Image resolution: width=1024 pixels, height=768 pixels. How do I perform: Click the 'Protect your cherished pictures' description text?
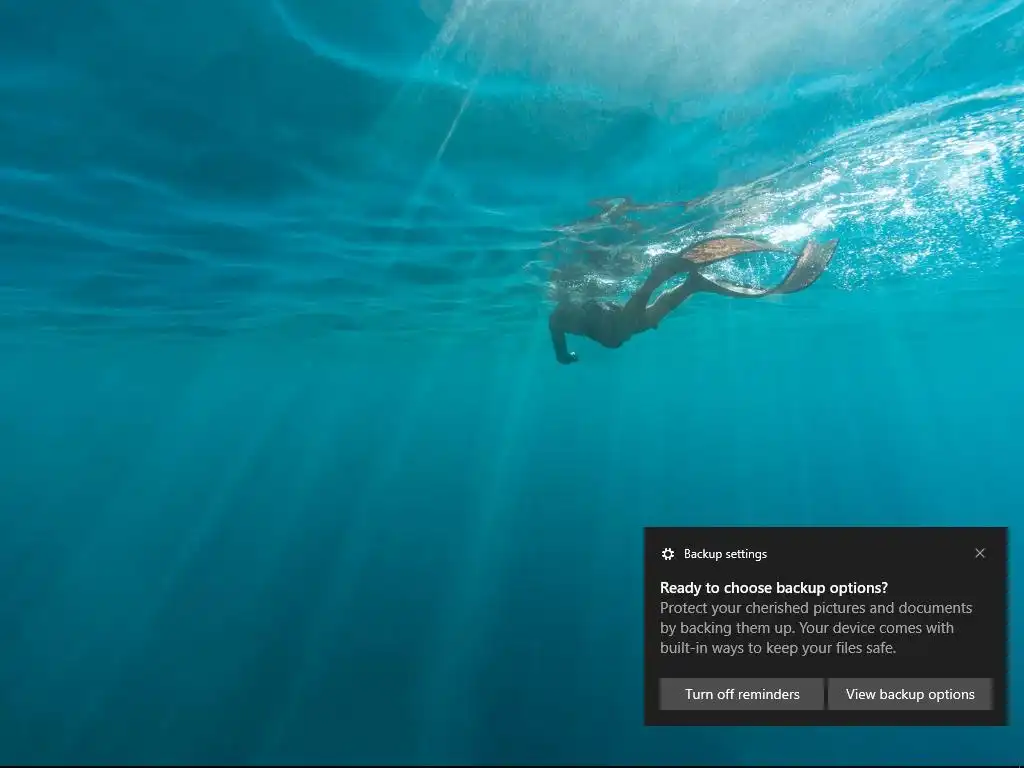coord(816,628)
